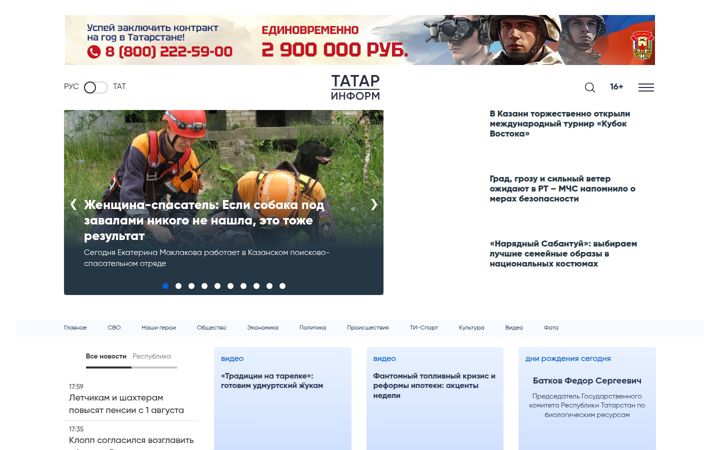Open the Летчикам и шахтерам pensions news
This screenshot has width=720, height=450.
pos(126,404)
